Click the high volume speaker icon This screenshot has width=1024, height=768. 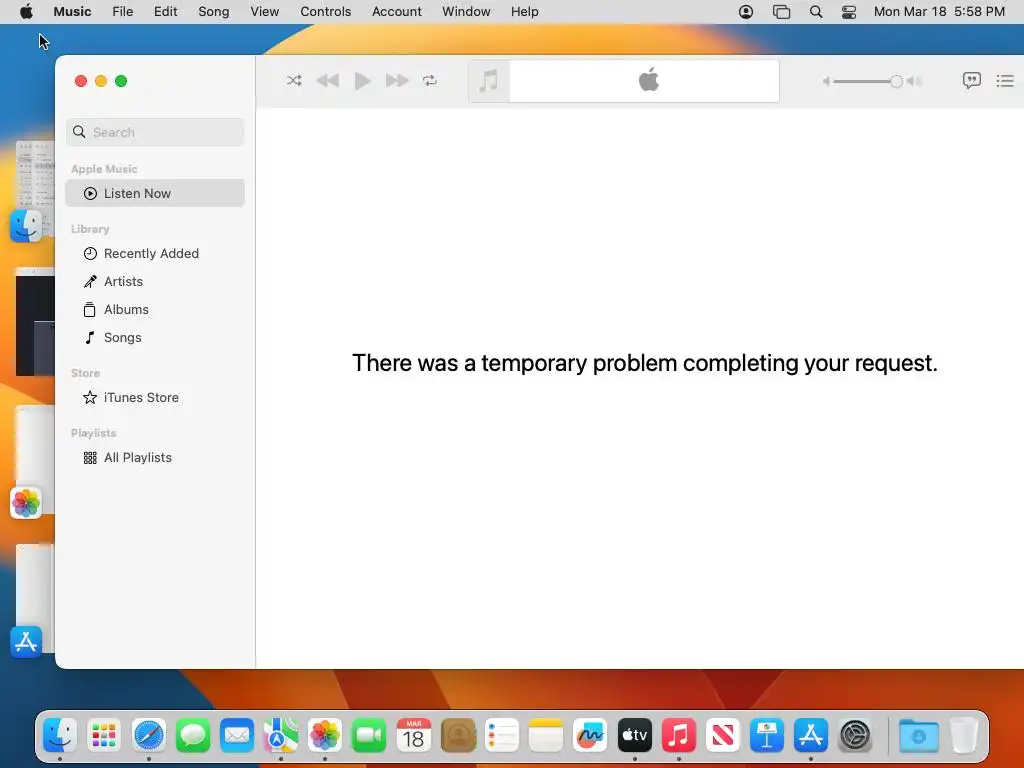(914, 82)
